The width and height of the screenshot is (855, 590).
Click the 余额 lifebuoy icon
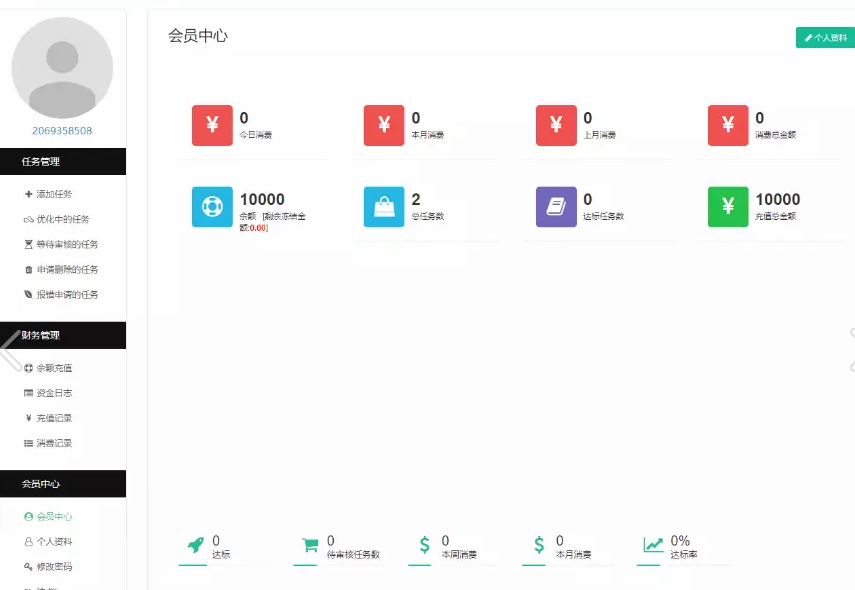[x=212, y=207]
